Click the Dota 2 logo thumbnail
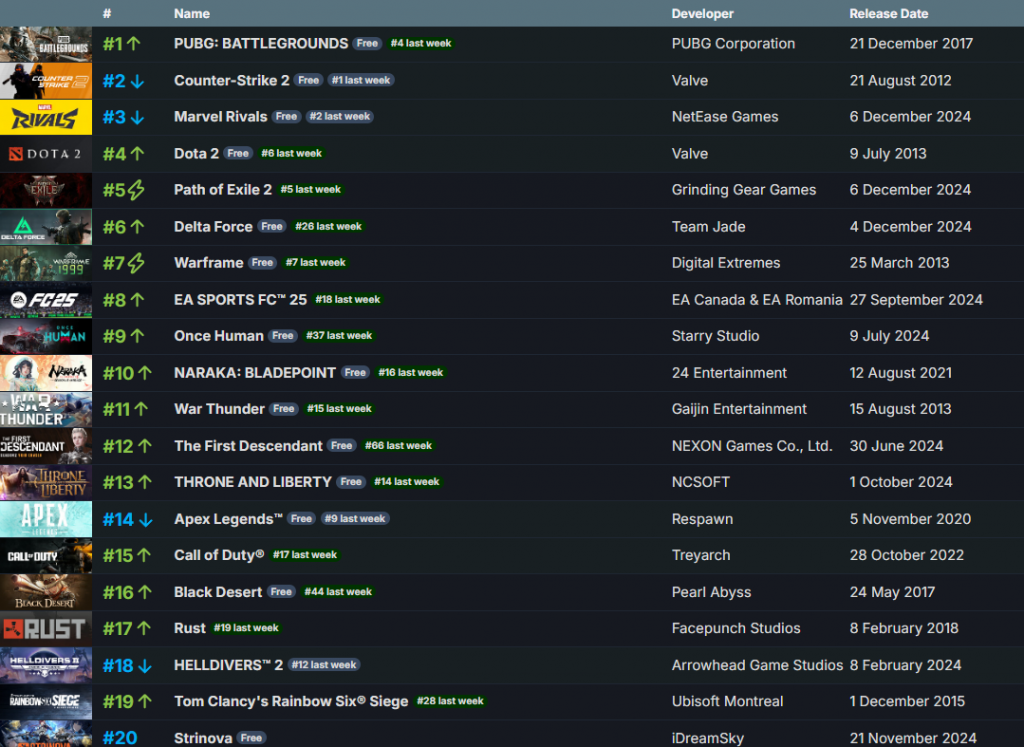The image size is (1024, 747). [x=46, y=154]
